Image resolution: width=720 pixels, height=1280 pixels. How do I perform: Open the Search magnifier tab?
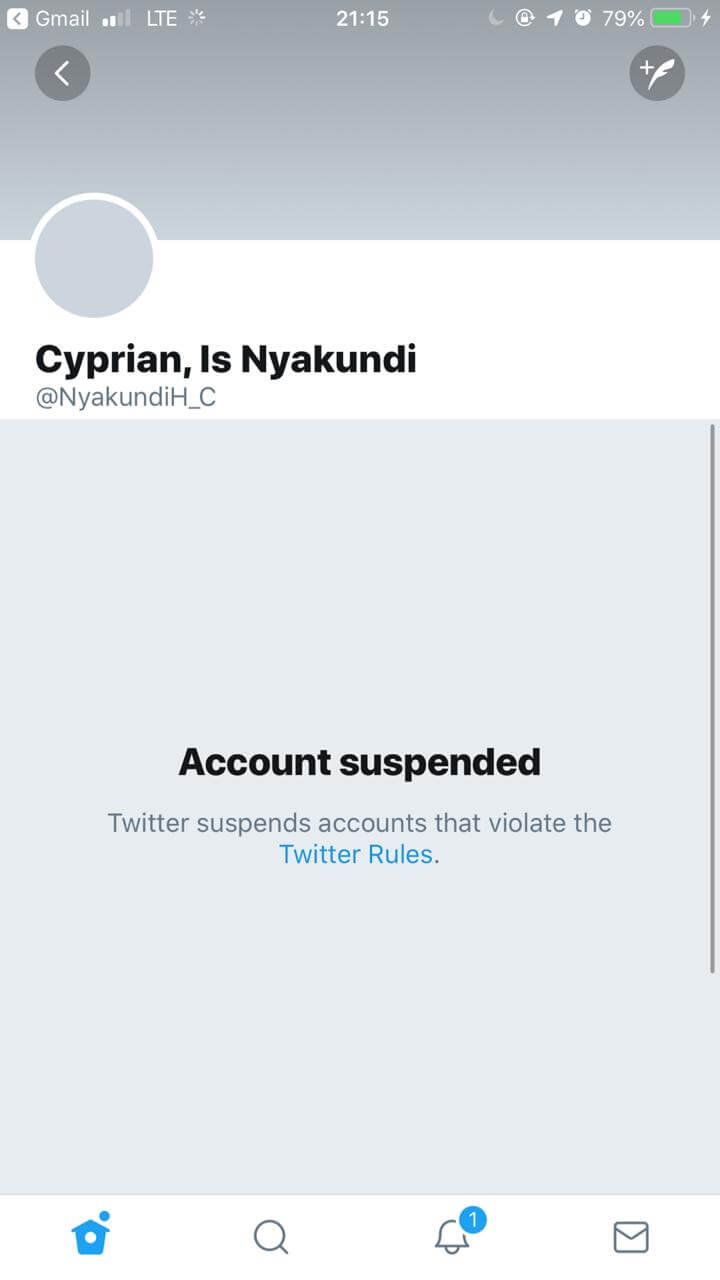point(270,1237)
